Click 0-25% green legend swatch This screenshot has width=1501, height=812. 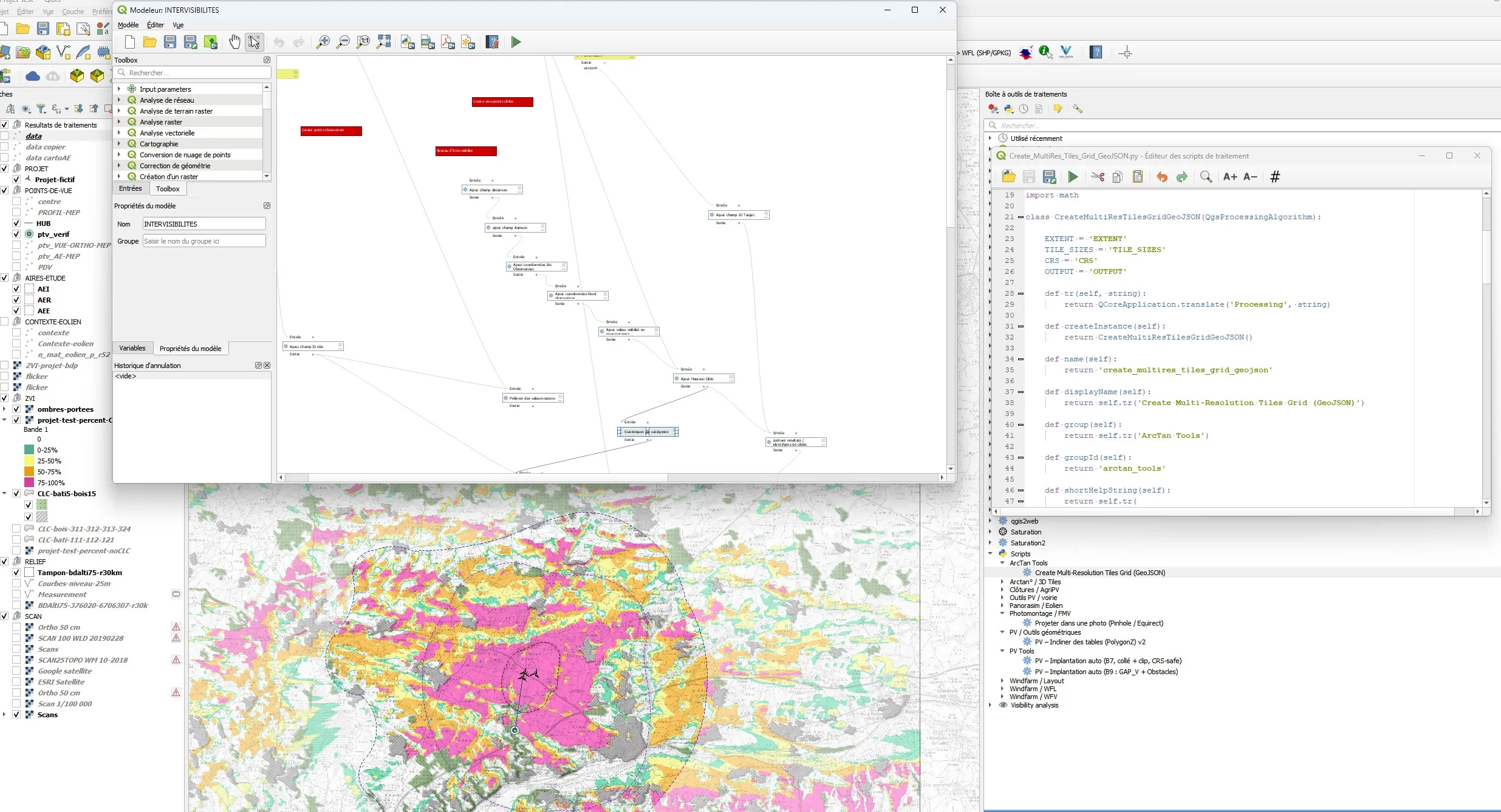coord(29,450)
